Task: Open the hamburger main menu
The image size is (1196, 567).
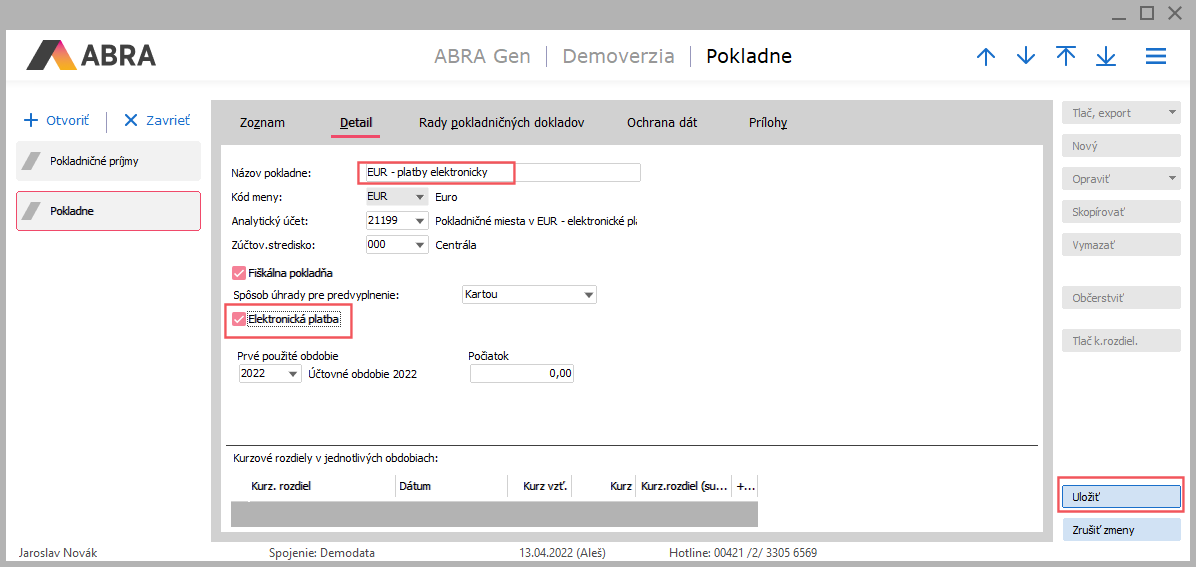Action: coord(1156,57)
